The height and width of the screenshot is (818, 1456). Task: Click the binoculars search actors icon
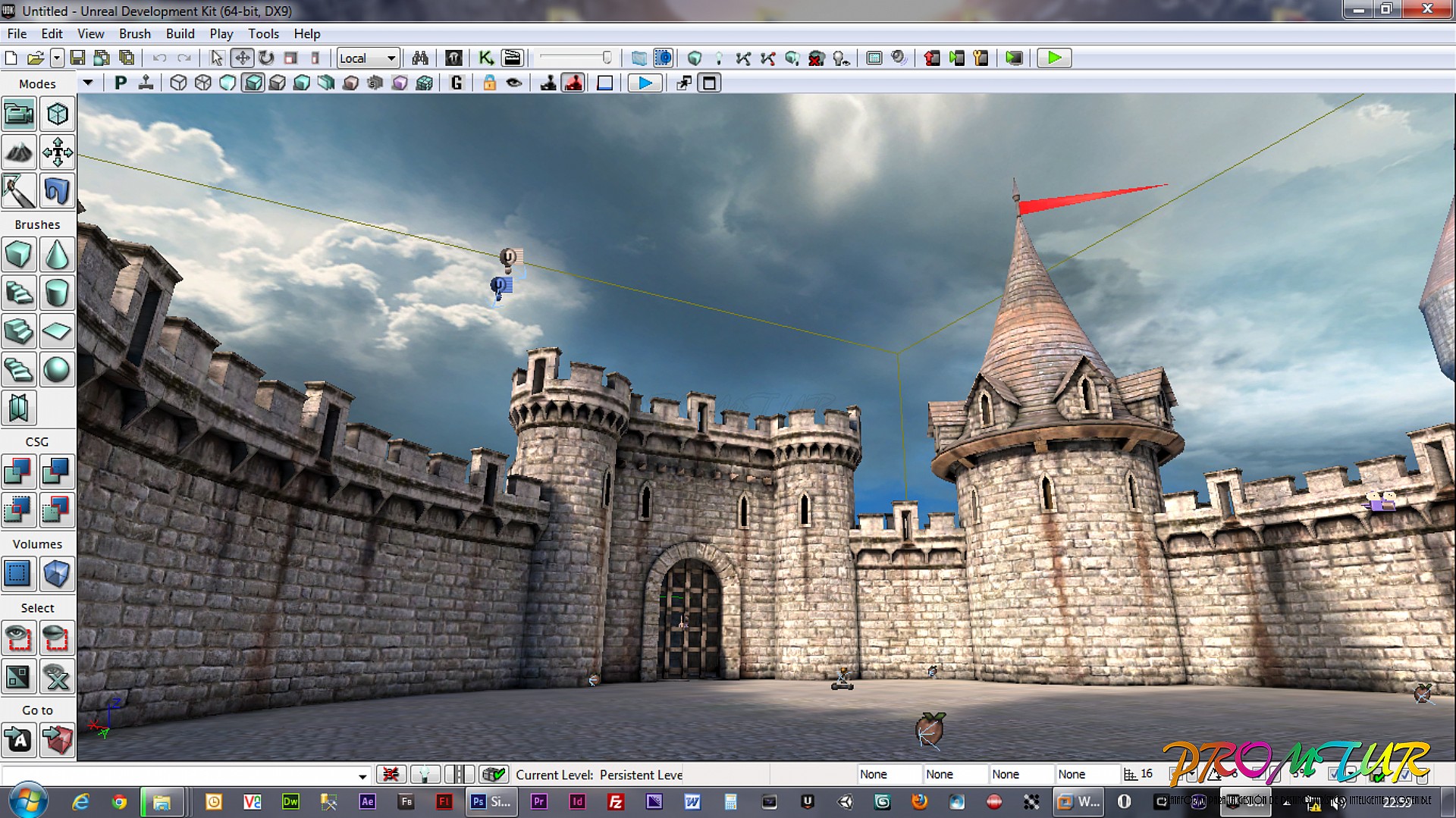420,58
